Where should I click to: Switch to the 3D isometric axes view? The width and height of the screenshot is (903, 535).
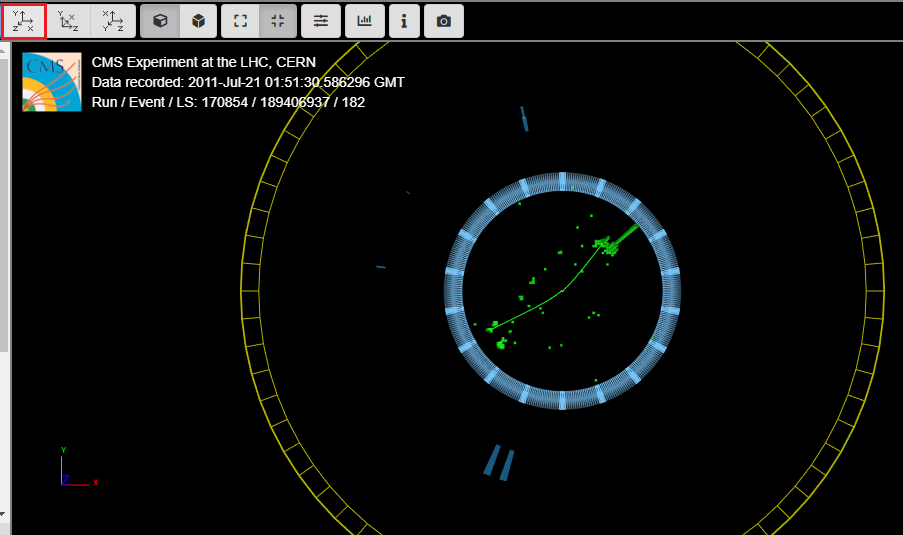(69, 22)
